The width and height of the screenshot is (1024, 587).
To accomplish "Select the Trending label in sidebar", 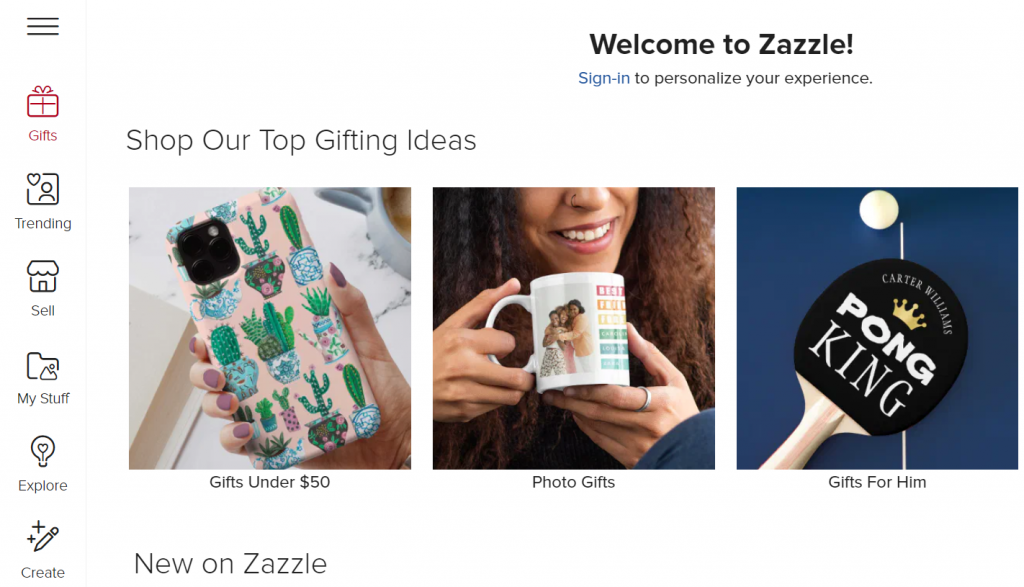I will pos(43,223).
